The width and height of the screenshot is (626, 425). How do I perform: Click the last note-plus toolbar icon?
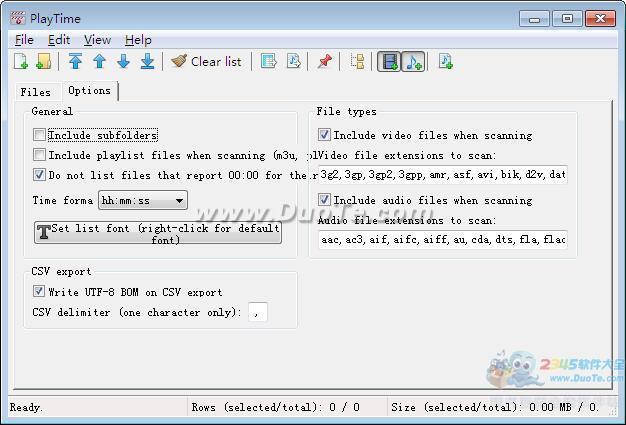point(445,62)
